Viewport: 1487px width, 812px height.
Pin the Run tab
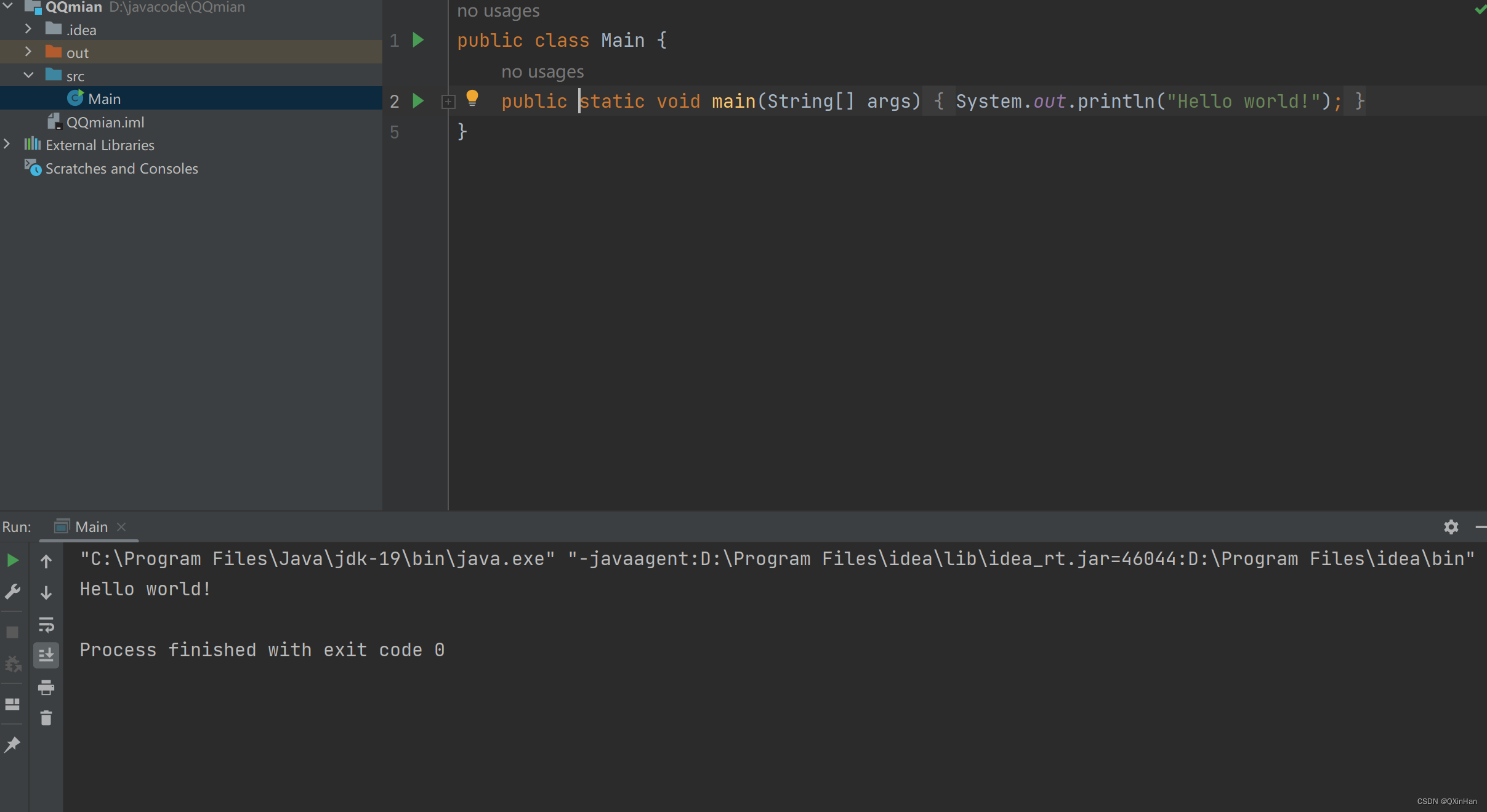(x=12, y=745)
